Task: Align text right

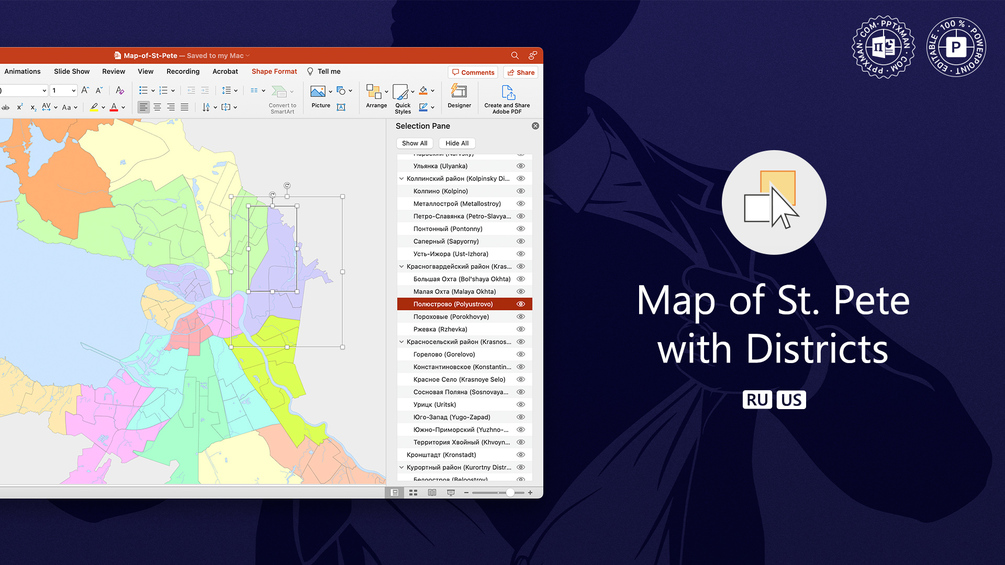Action: 171,107
